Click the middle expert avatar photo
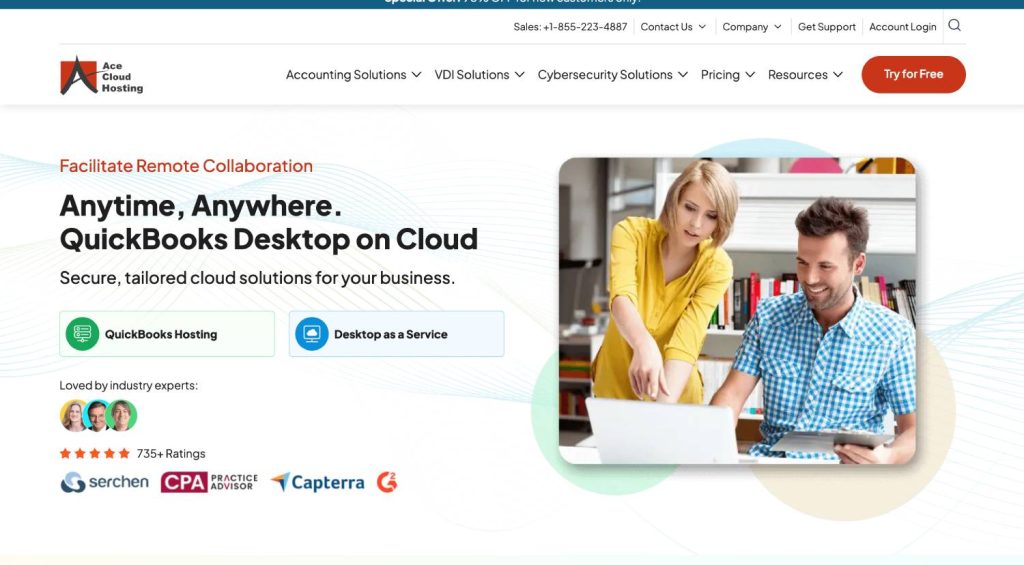Image resolution: width=1024 pixels, height=565 pixels. tap(97, 415)
